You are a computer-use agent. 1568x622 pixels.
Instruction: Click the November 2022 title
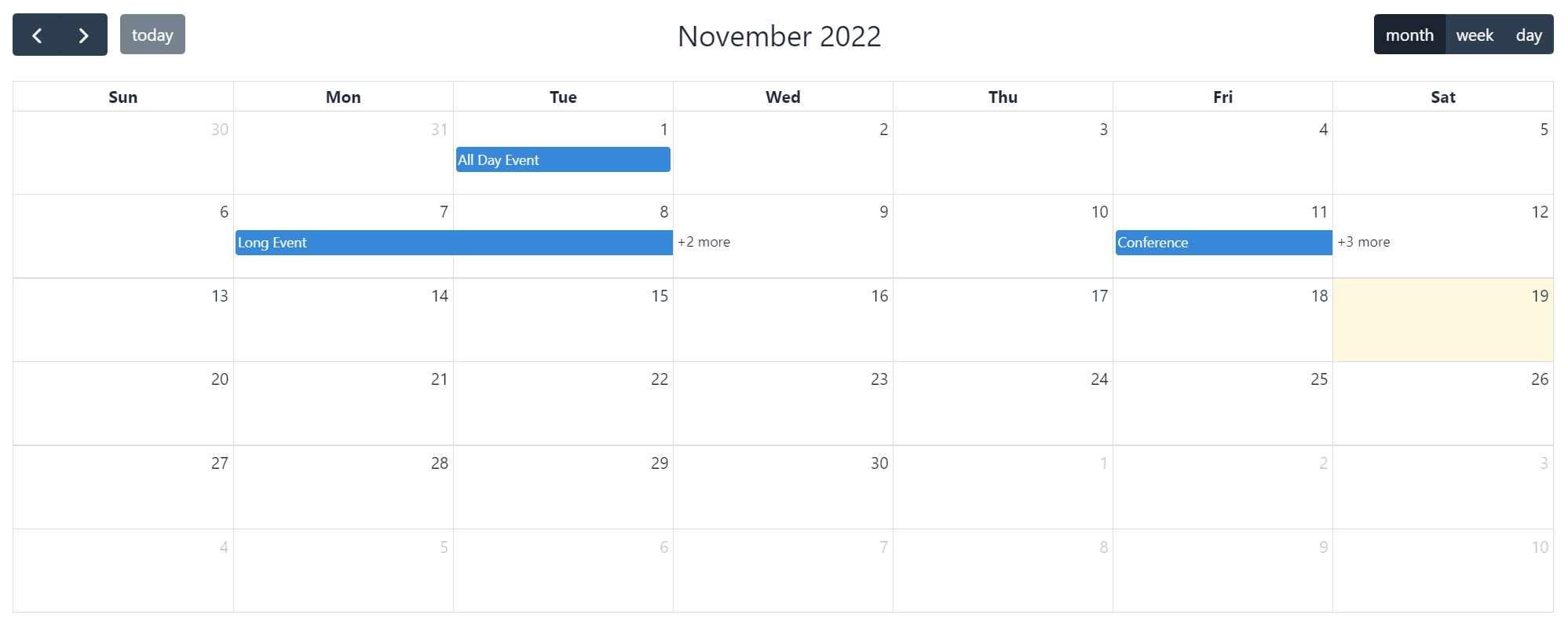tap(780, 36)
